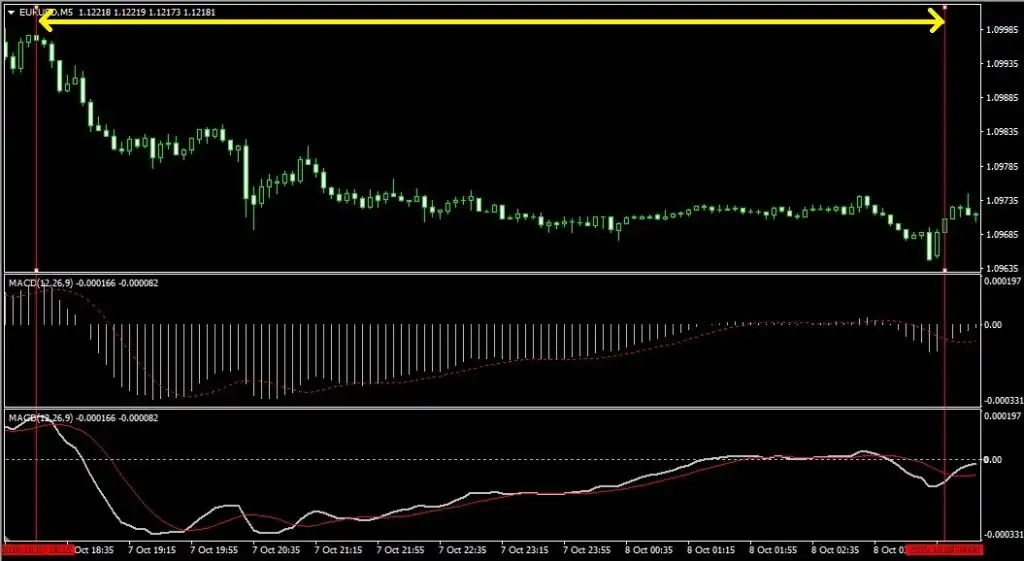Click the 8 Oct 01:15 time label
This screenshot has width=1024, height=561.
711,550
